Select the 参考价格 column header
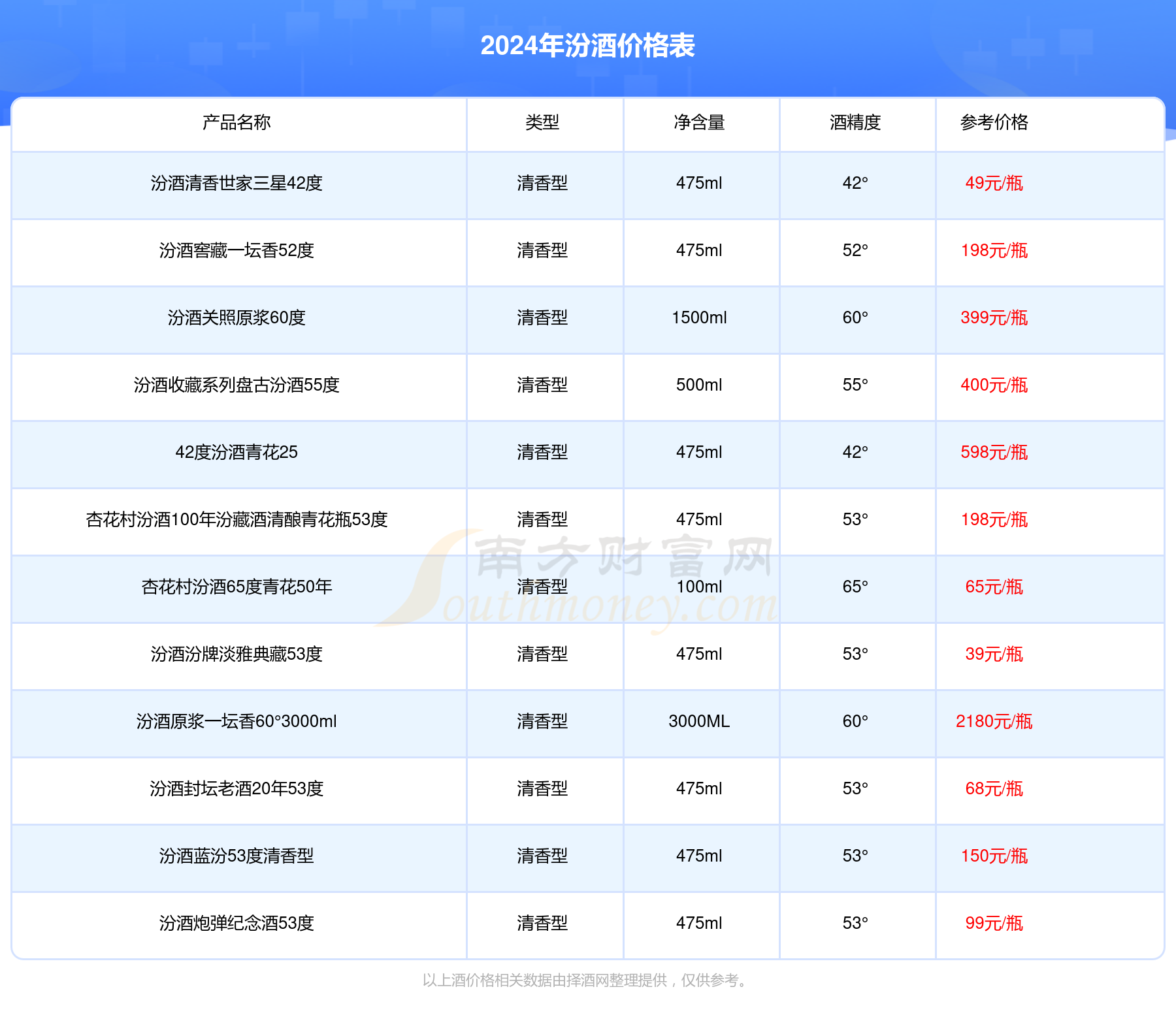This screenshot has width=1176, height=1019. tap(994, 122)
